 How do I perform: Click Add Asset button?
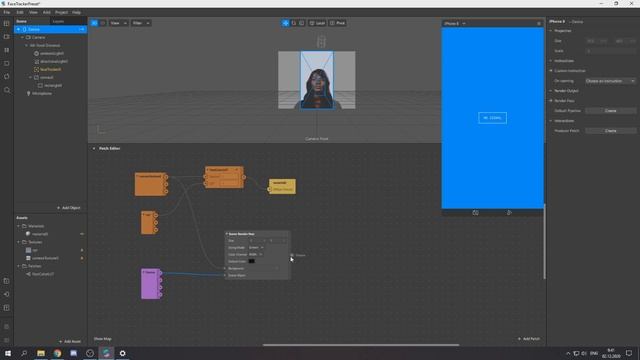70,341
